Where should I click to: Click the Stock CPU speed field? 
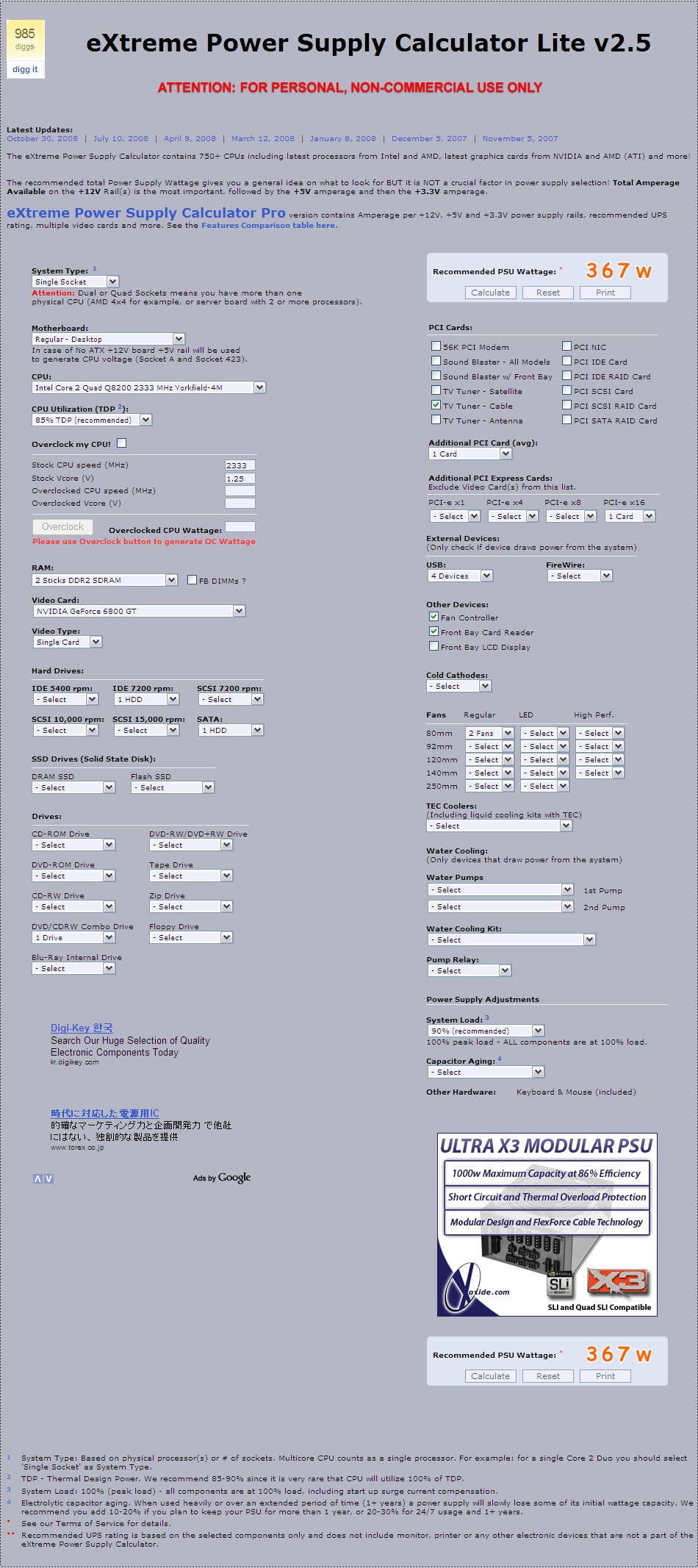click(240, 465)
